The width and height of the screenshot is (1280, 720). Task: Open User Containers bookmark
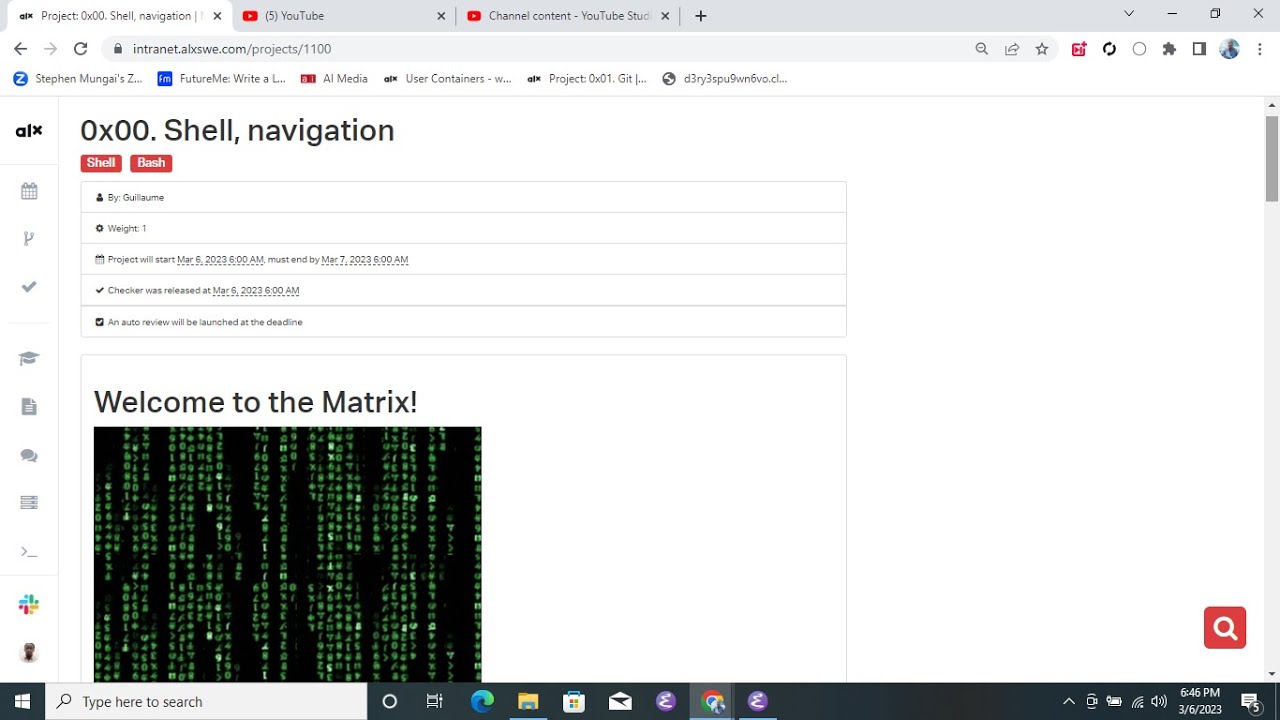[x=448, y=78]
